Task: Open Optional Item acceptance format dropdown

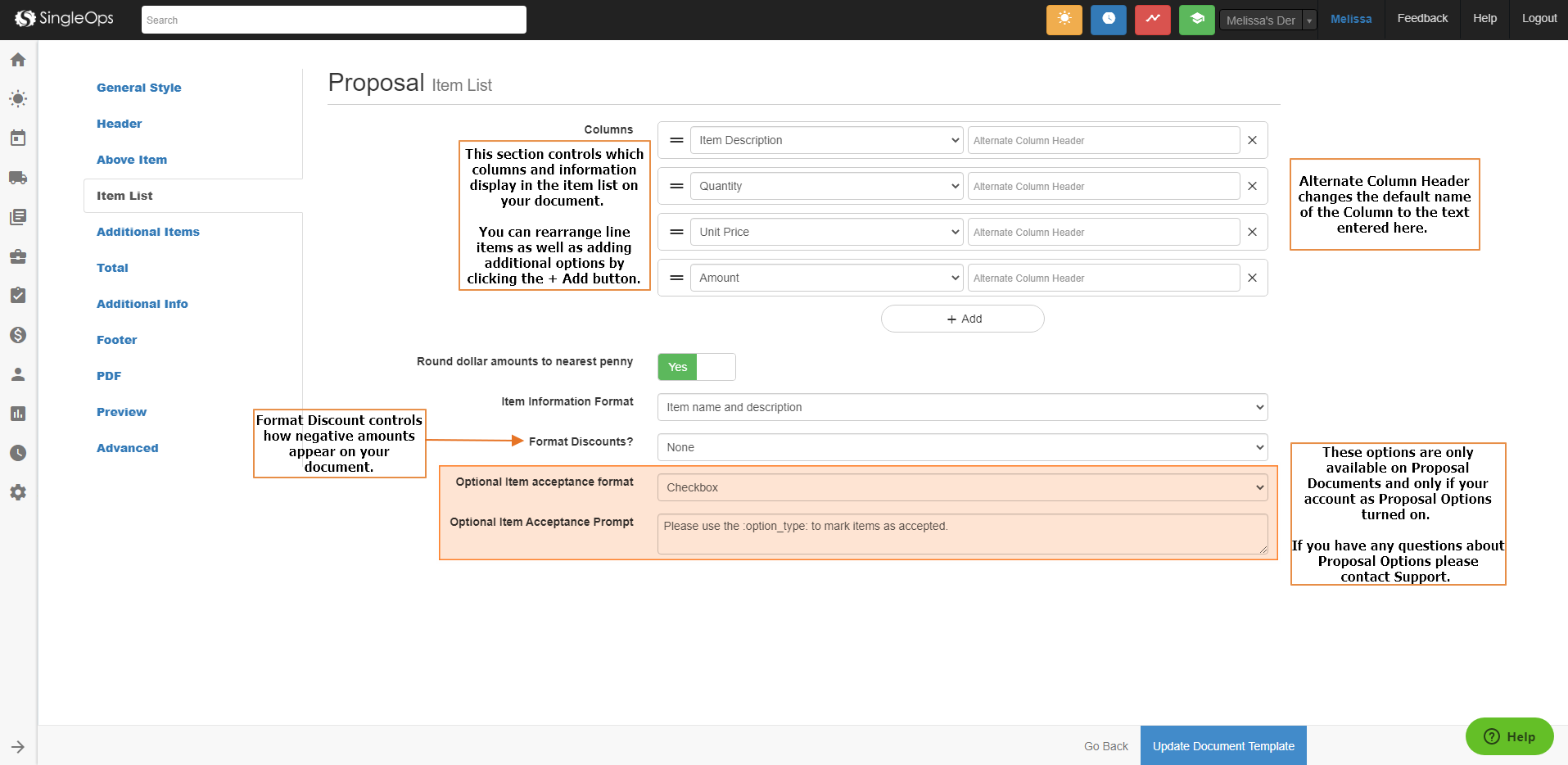Action: click(x=962, y=487)
